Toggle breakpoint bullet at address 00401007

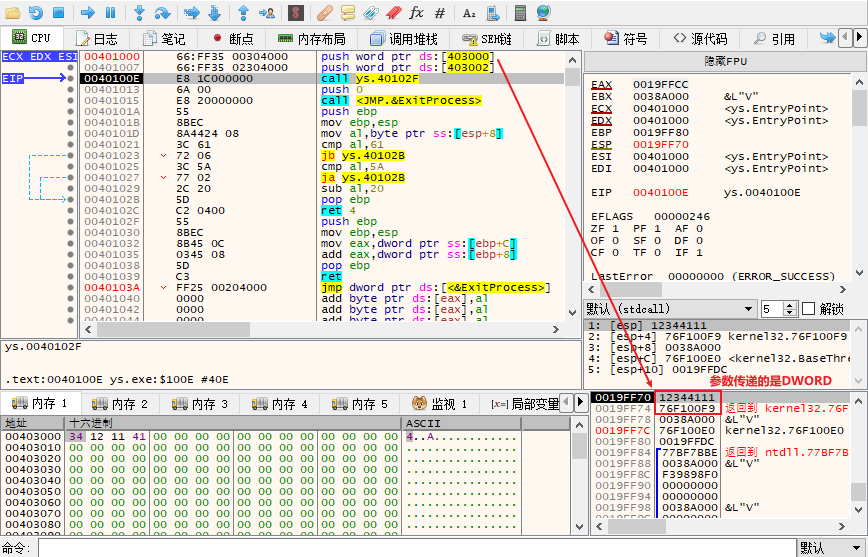coord(70,68)
